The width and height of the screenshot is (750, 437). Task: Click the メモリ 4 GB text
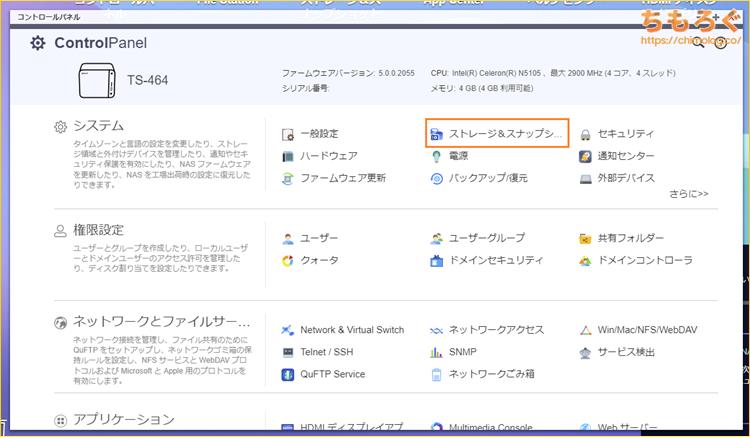click(482, 88)
